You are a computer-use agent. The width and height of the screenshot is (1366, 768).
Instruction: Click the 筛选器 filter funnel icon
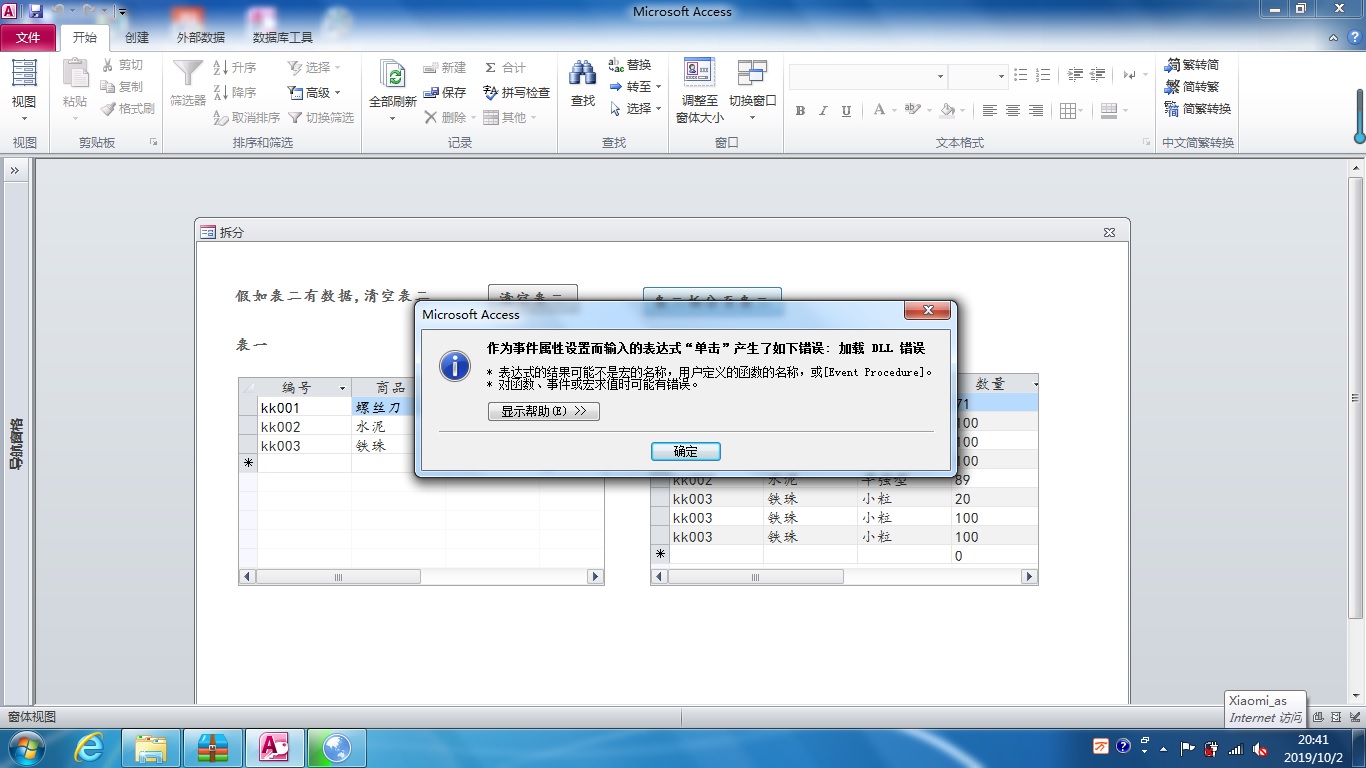pyautogui.click(x=188, y=75)
